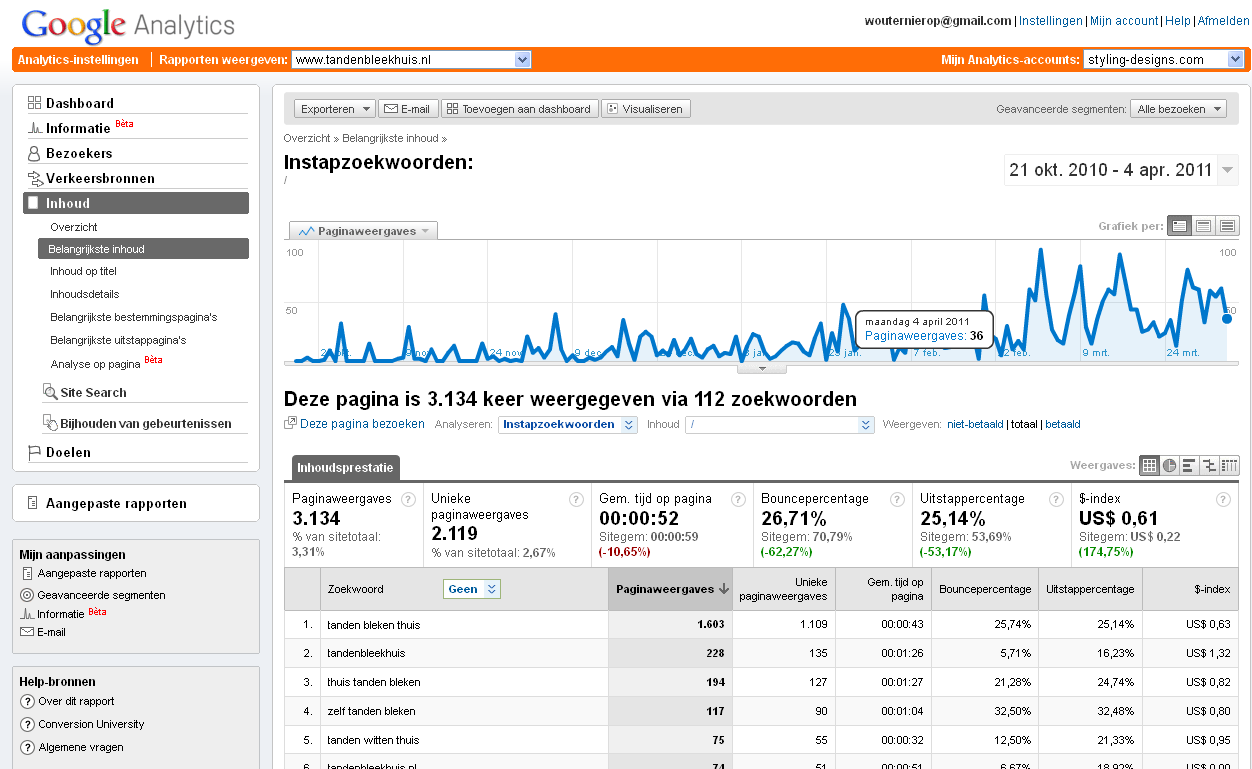Click Toevoegen aan dashboard button
1252x769 pixels.
520,109
